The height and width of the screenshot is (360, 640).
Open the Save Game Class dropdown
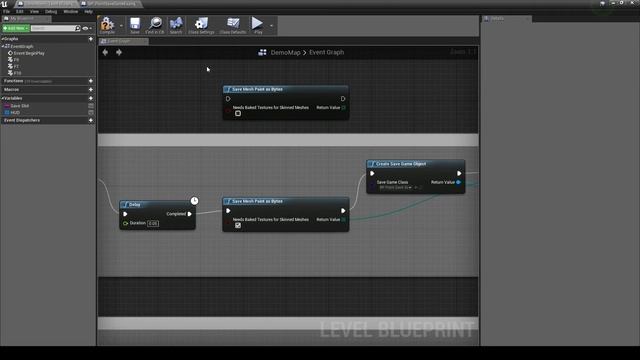click(396, 188)
